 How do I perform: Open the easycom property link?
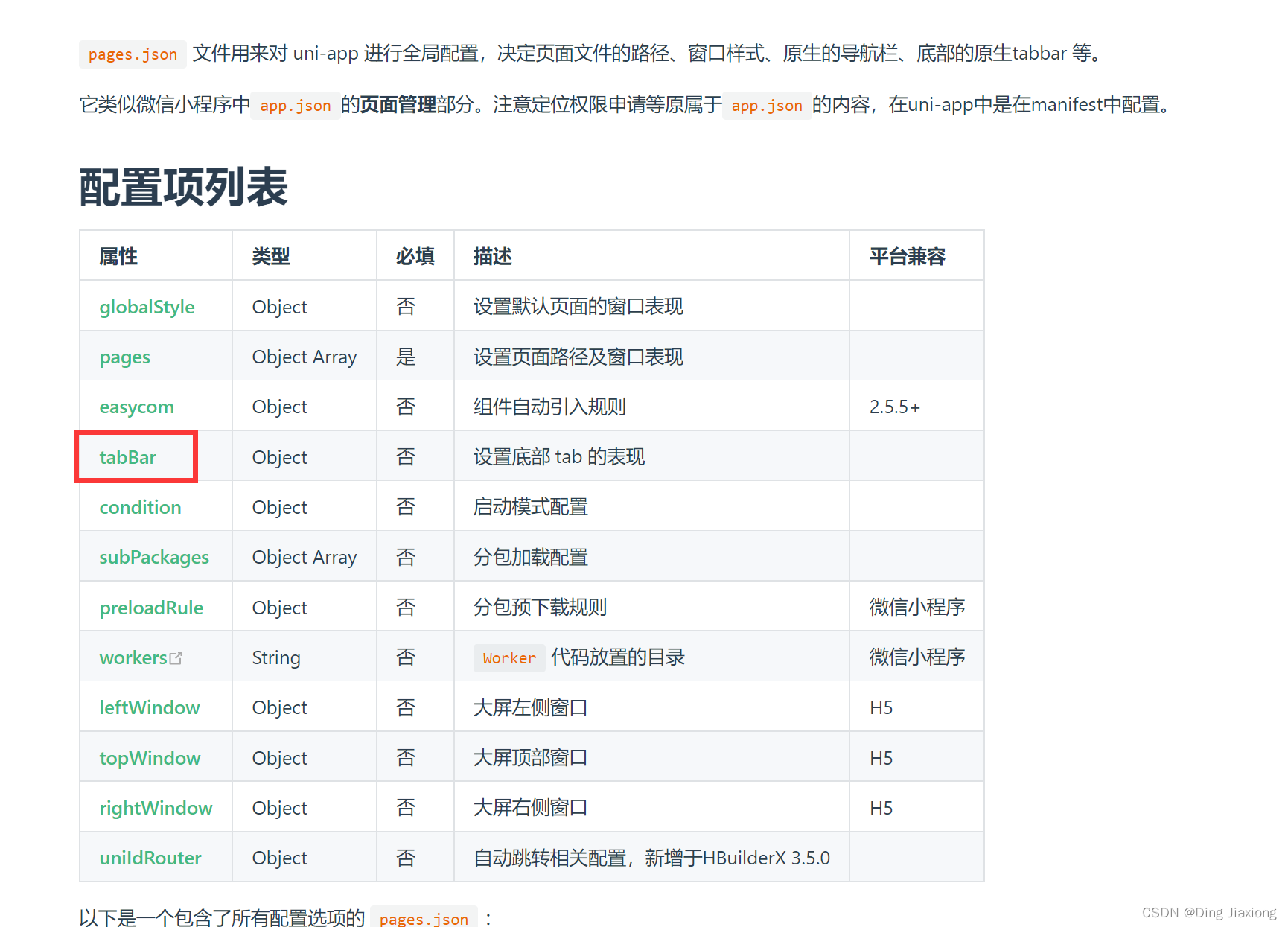(136, 407)
